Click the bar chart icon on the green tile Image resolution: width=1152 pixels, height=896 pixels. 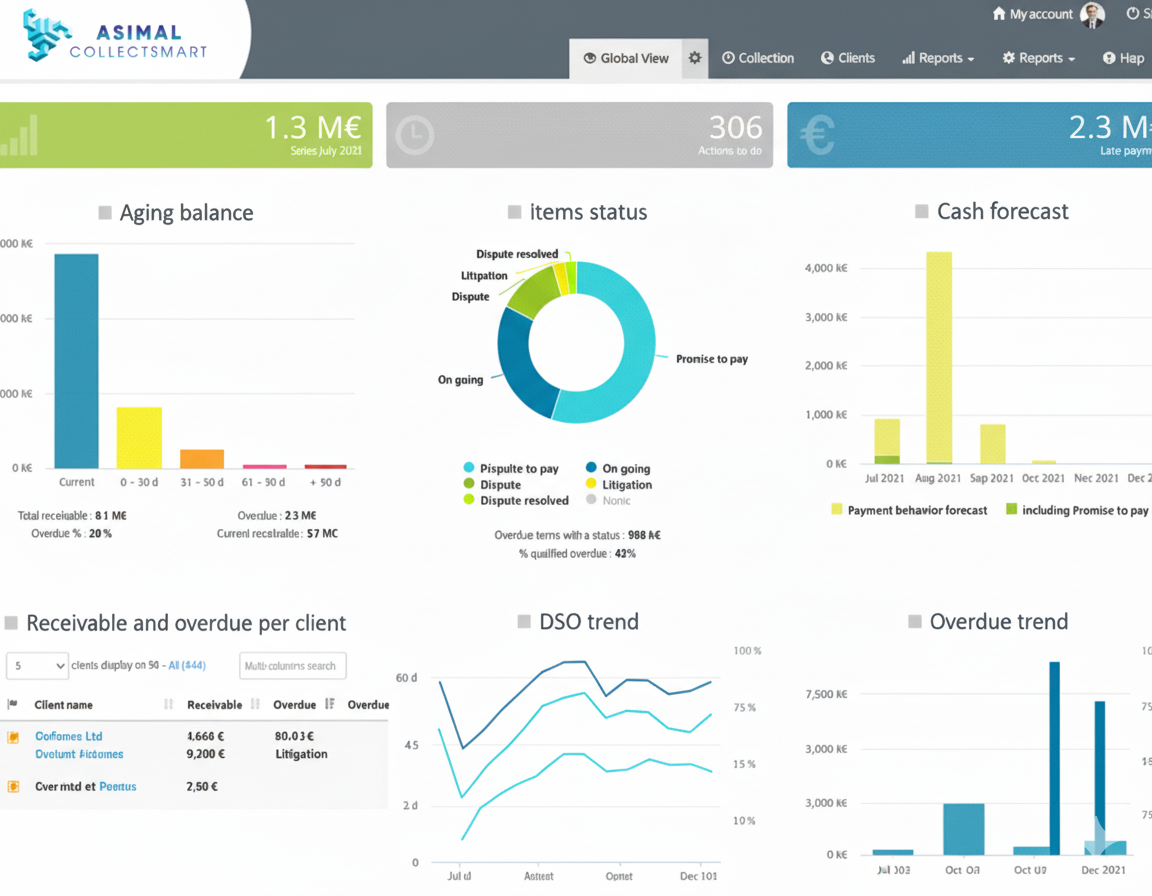pyautogui.click(x=20, y=135)
